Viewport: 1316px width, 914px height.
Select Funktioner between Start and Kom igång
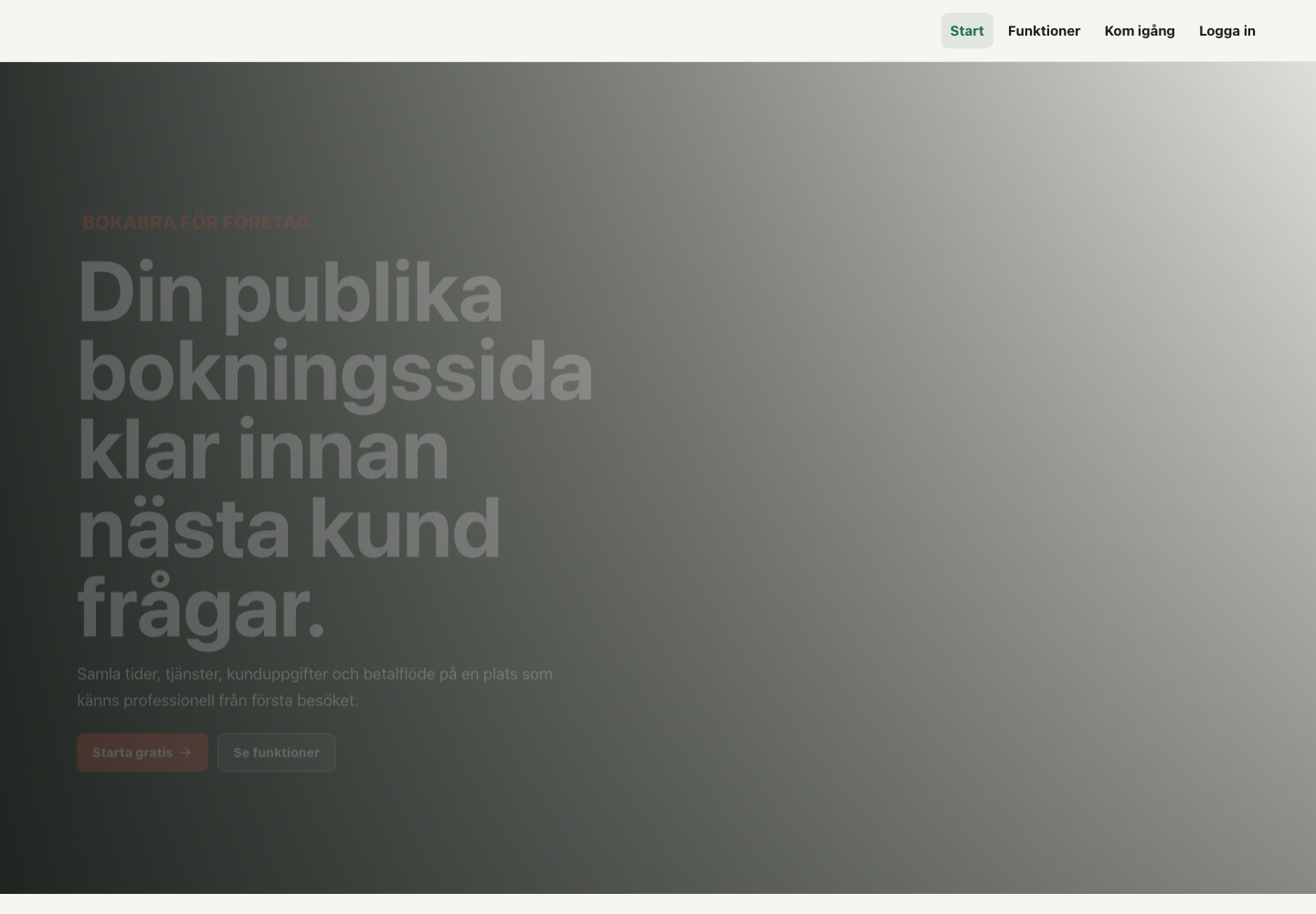1044,30
